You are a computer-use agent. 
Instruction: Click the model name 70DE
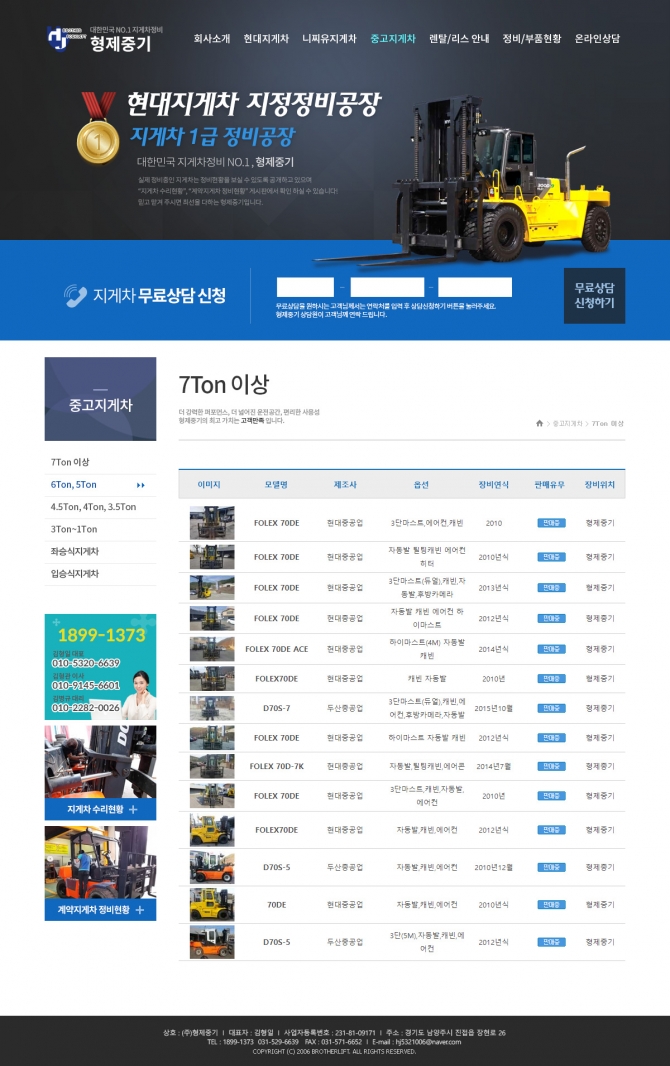277,905
